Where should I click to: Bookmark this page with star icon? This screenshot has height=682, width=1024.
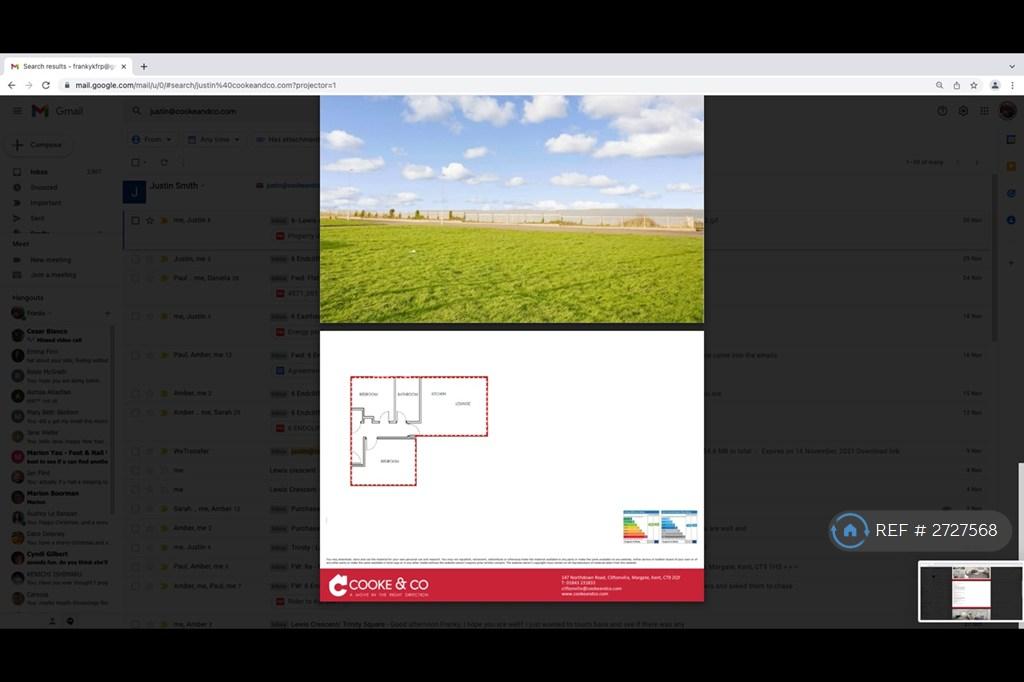pyautogui.click(x=974, y=86)
